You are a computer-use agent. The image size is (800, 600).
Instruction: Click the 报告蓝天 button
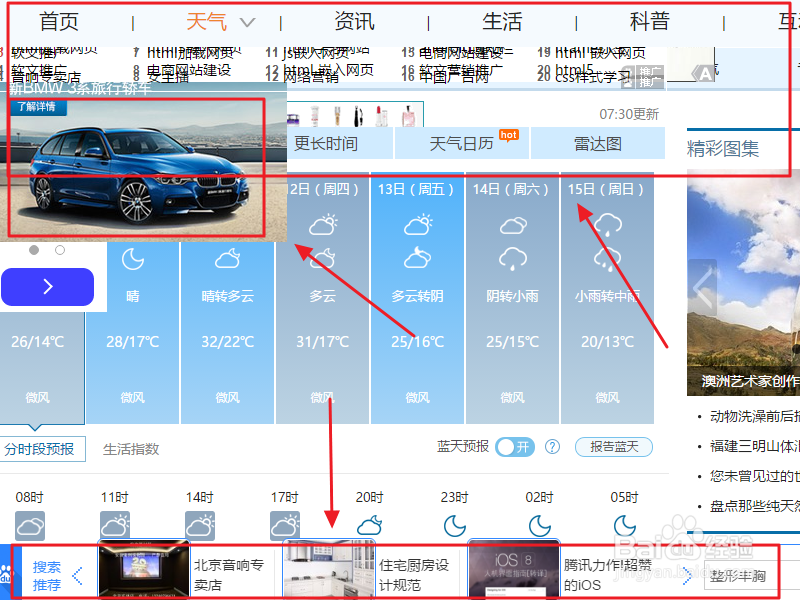tap(614, 447)
